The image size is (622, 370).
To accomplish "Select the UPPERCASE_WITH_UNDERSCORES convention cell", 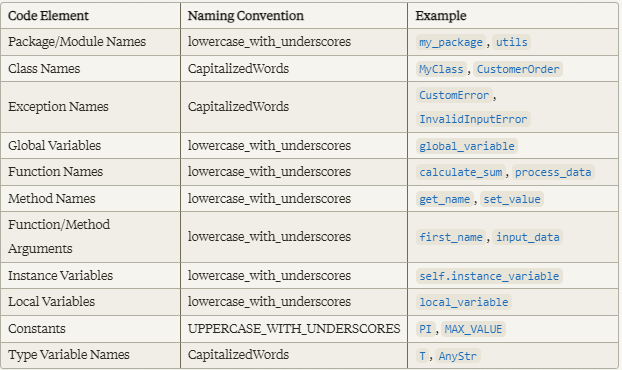I will tap(294, 329).
